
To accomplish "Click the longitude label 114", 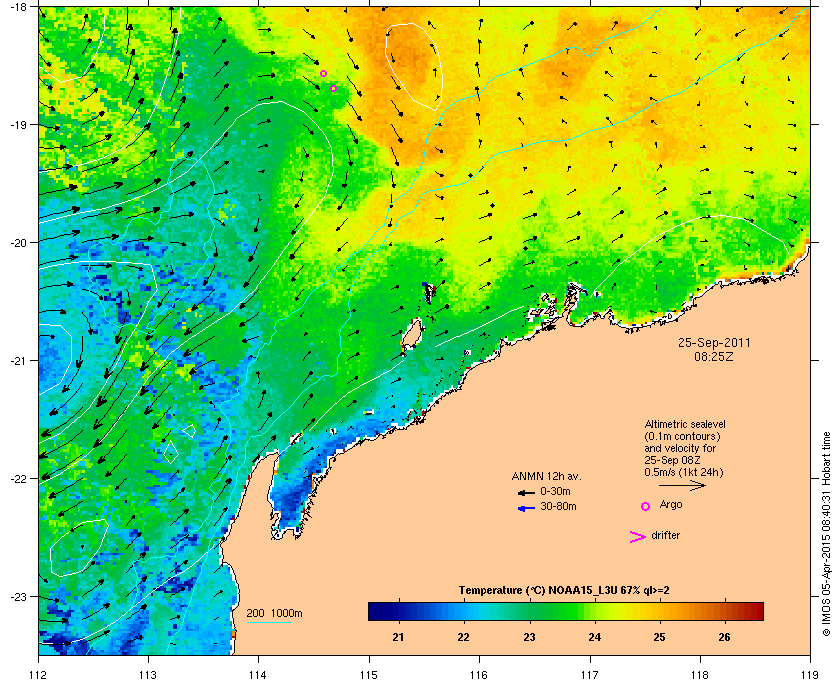I will (258, 674).
